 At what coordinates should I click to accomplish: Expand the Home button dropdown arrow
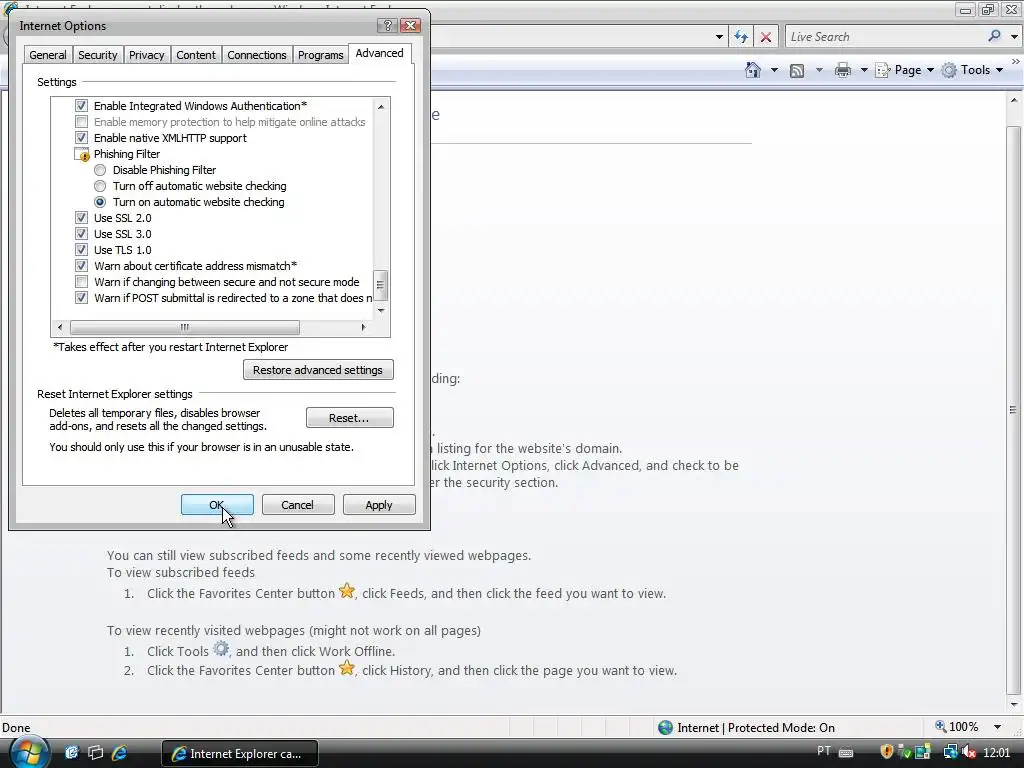point(774,70)
